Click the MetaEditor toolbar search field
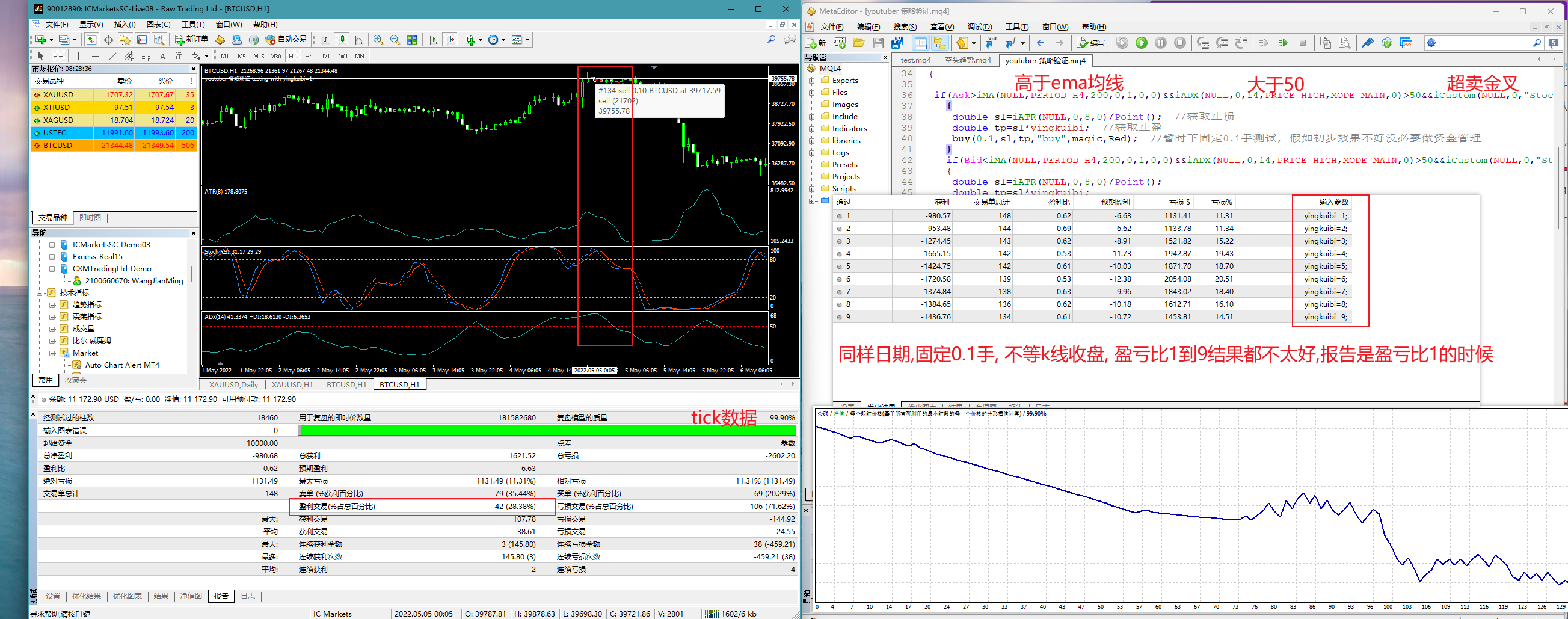The width and height of the screenshot is (1568, 619). (x=1485, y=43)
